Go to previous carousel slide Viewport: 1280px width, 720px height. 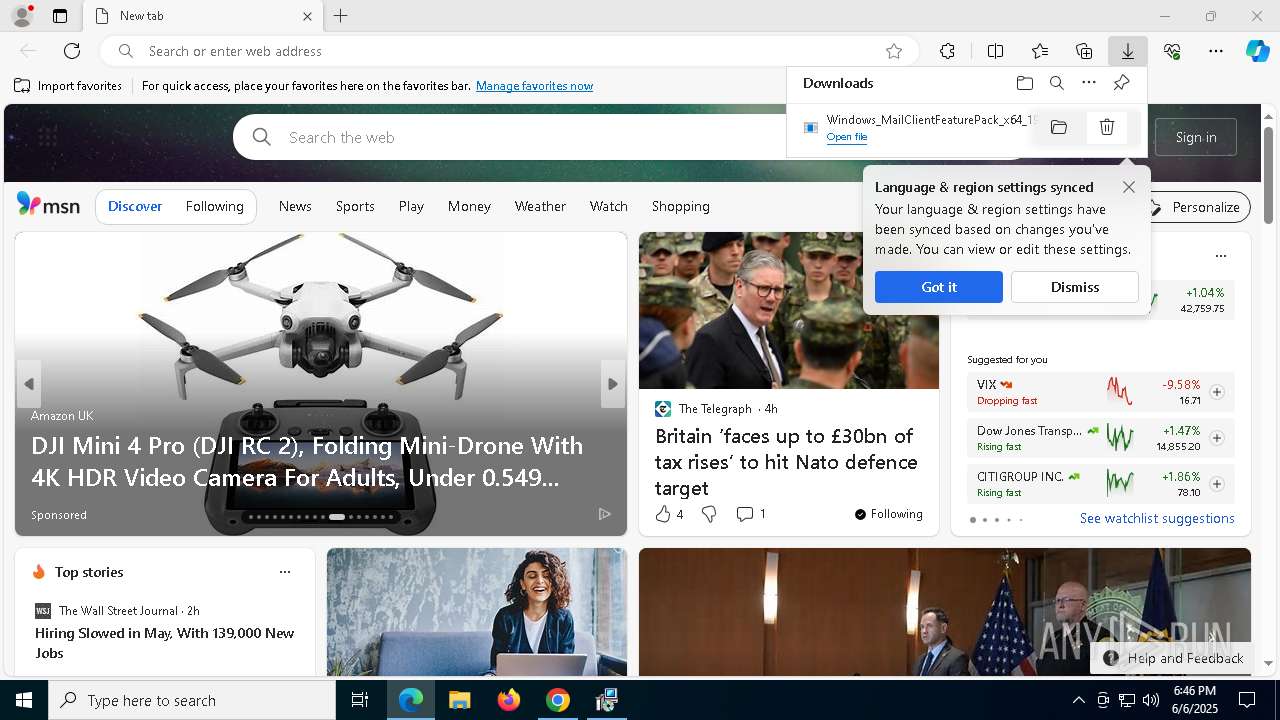point(29,384)
